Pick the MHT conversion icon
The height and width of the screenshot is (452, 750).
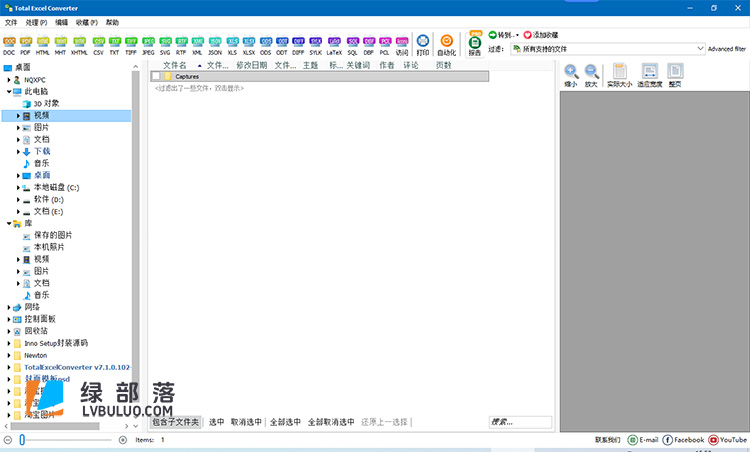tap(60, 45)
